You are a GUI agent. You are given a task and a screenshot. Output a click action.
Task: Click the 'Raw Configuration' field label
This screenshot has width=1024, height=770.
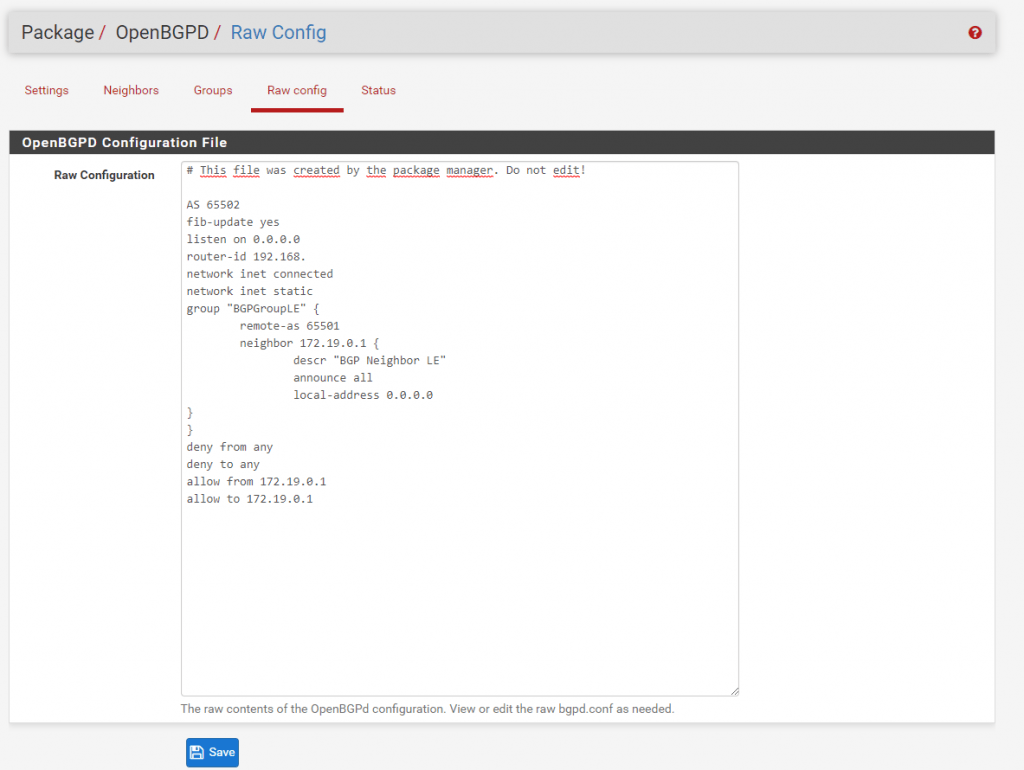(104, 175)
